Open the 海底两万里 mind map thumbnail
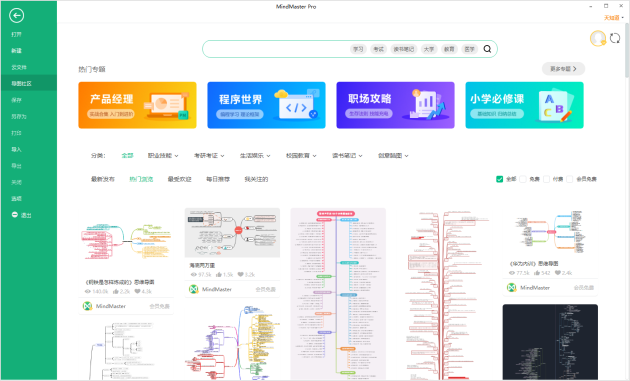The width and height of the screenshot is (630, 381). pos(232,233)
